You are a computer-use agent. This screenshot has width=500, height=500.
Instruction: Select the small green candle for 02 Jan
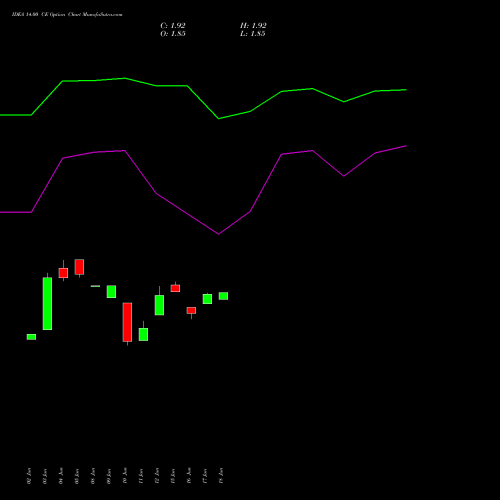(31, 337)
